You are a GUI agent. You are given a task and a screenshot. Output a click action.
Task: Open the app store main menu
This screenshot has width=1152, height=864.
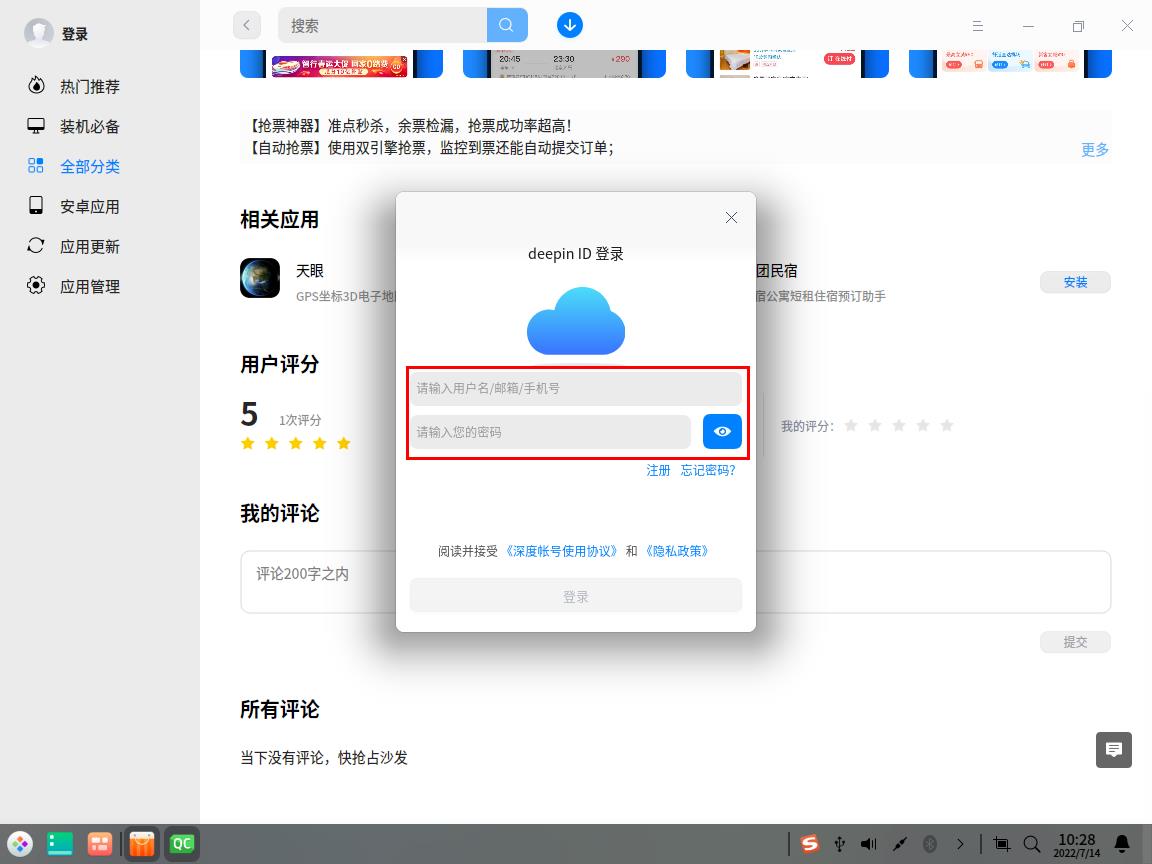point(977,25)
